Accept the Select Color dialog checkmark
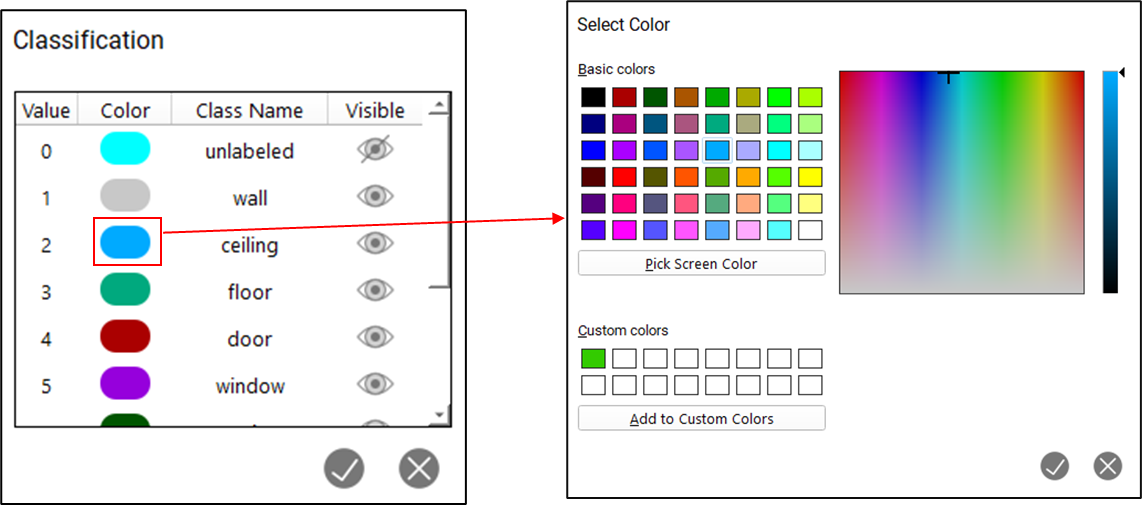Screen dimensions: 1142x505 tap(1055, 466)
